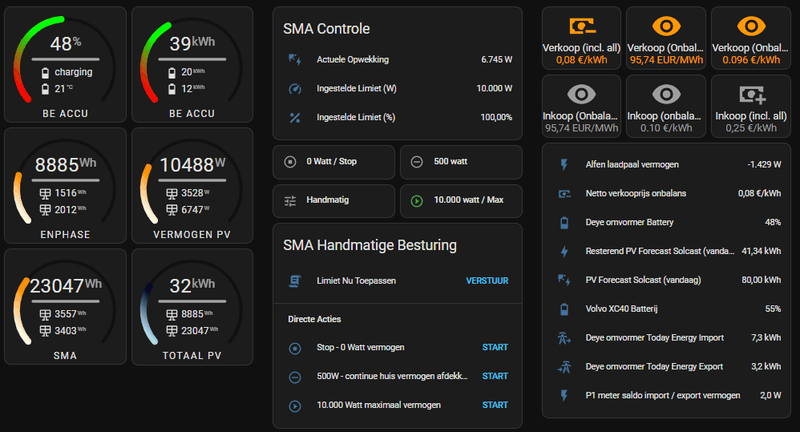The width and height of the screenshot is (800, 432).
Task: Open the Handmatig mode selector
Action: (x=334, y=200)
